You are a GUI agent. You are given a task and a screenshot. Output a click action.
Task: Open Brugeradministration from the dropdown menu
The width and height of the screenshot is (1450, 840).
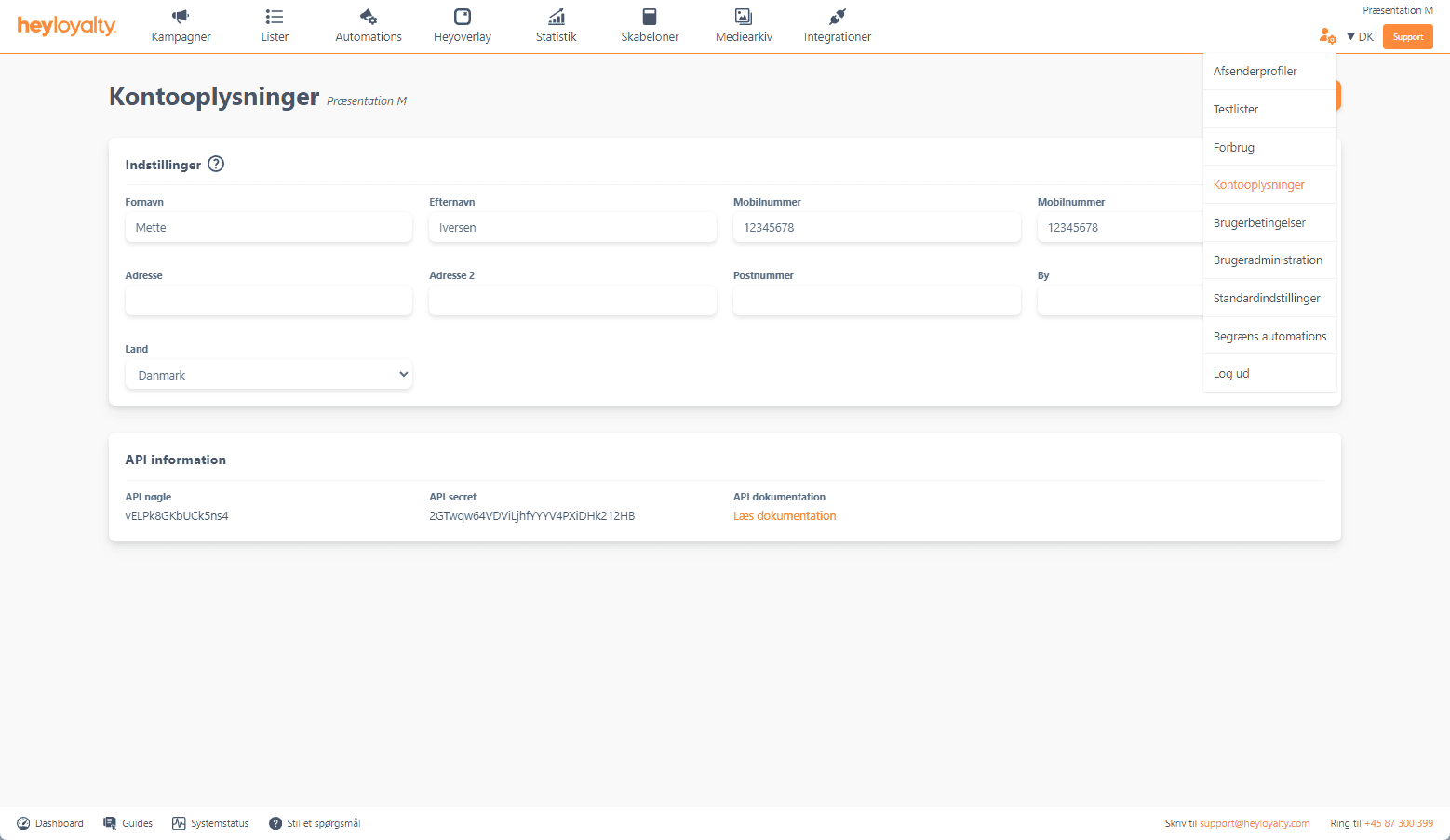pyautogui.click(x=1268, y=260)
